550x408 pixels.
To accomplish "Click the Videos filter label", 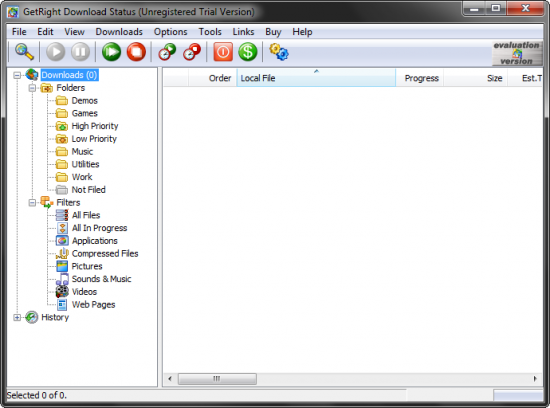I will 84,292.
